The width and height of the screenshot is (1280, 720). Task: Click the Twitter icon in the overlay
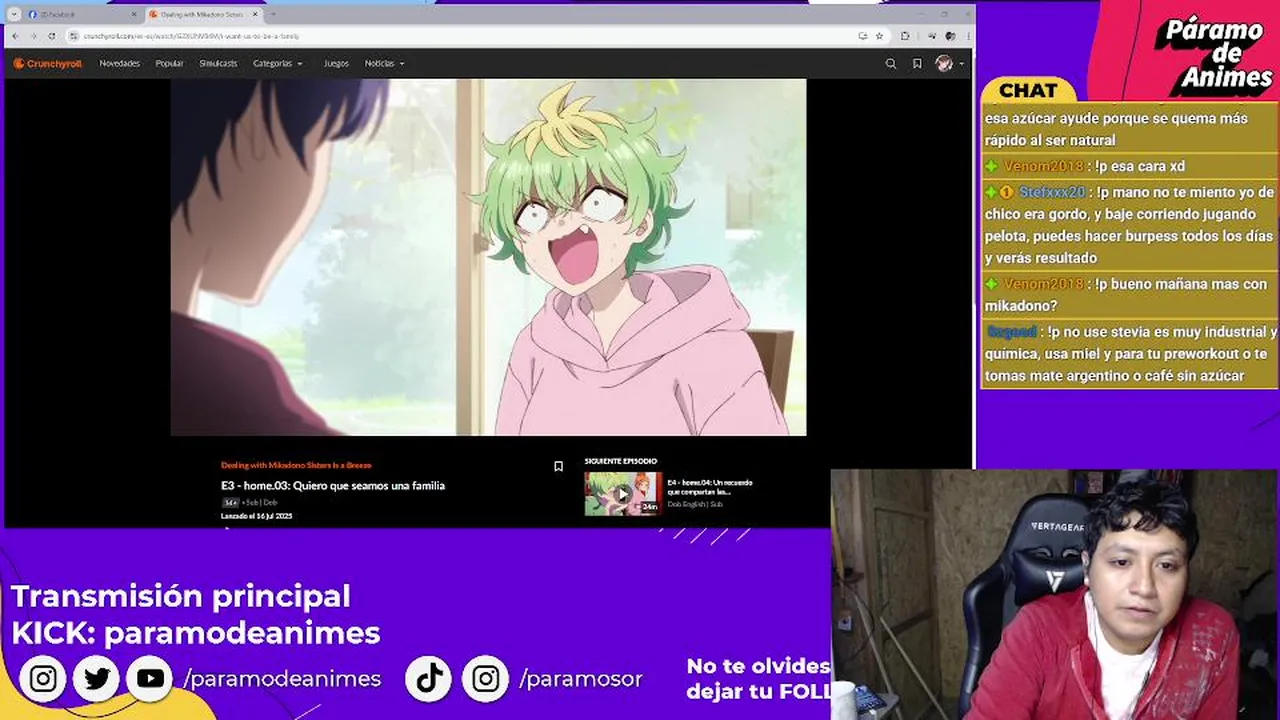click(97, 679)
